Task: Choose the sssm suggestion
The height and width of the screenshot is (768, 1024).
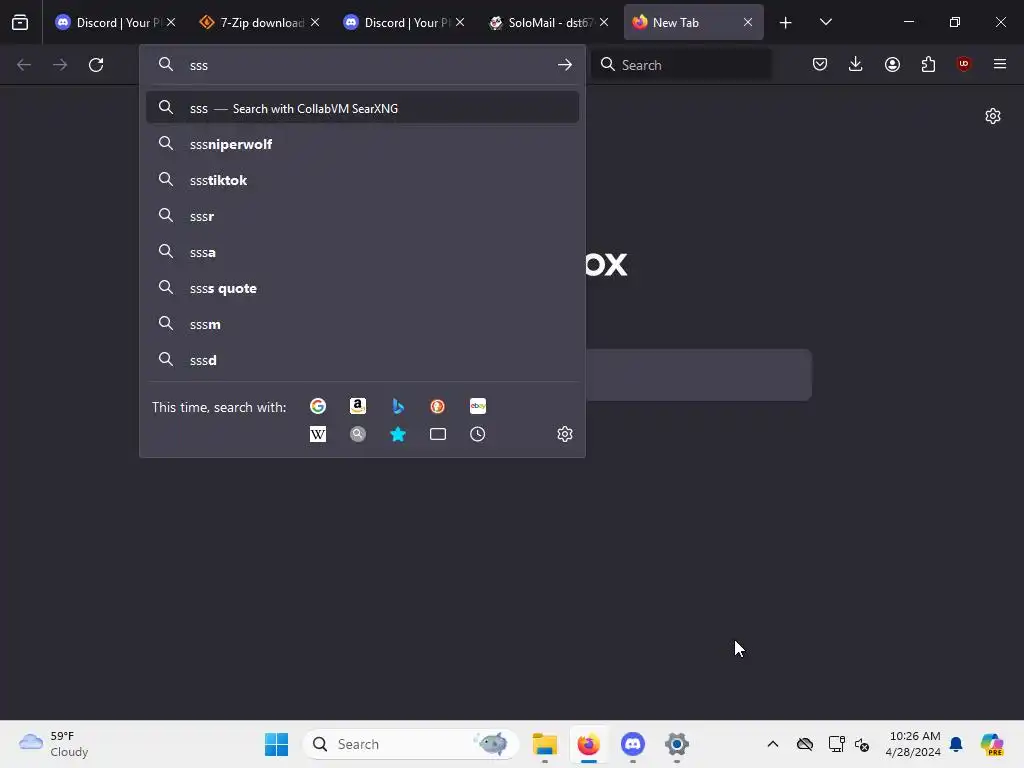Action: pyautogui.click(x=362, y=324)
